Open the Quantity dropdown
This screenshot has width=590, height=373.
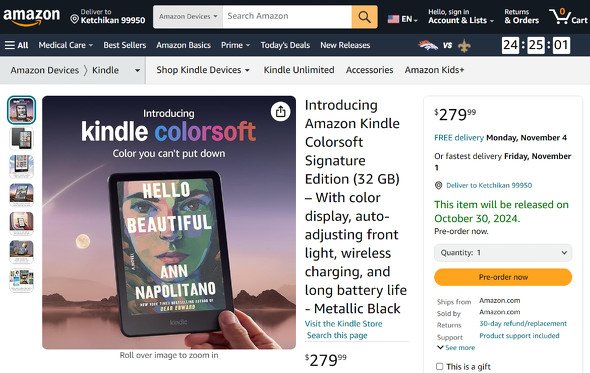503,253
